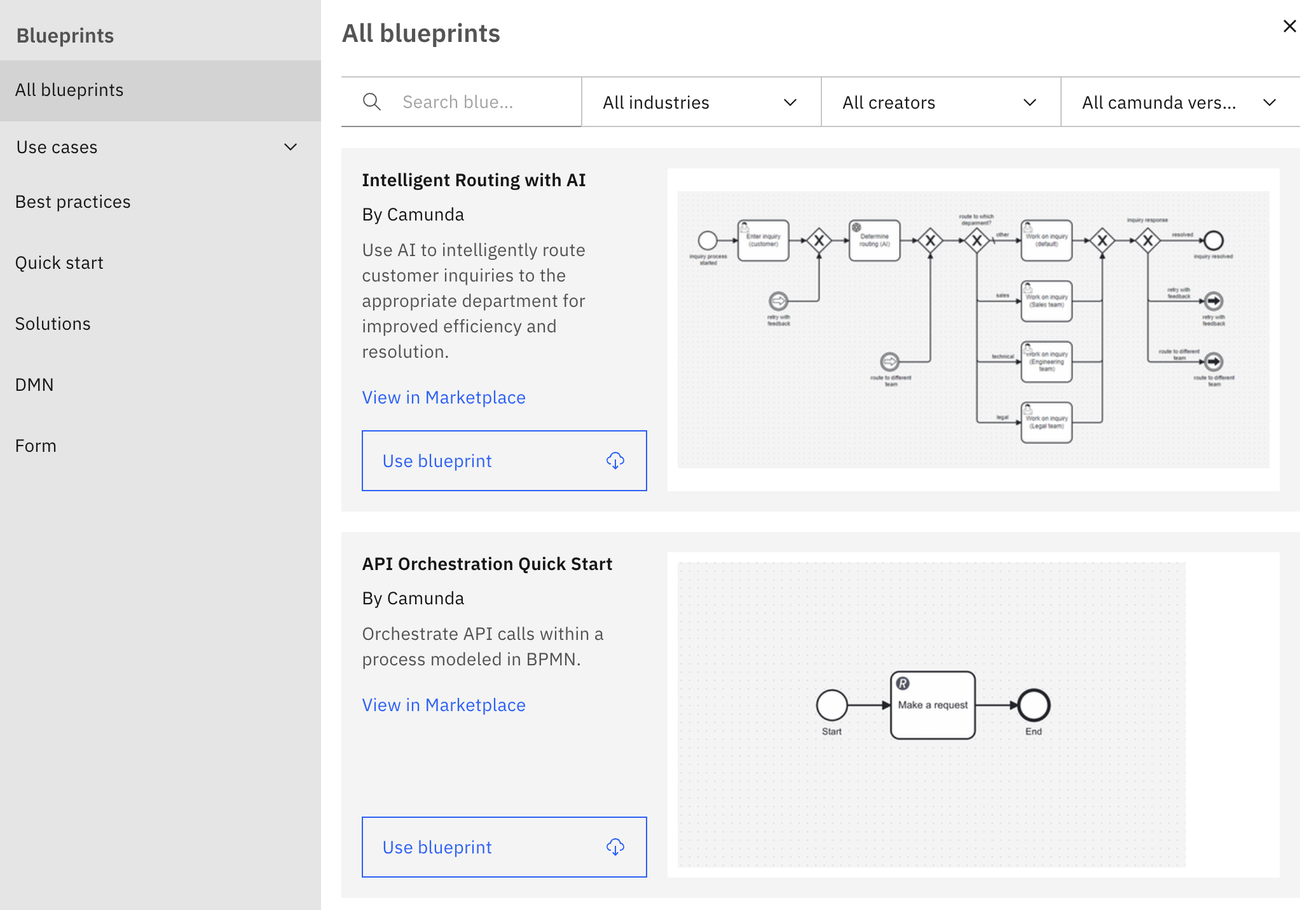This screenshot has width=1316, height=910.
Task: Open the All creators dropdown
Action: 940,102
